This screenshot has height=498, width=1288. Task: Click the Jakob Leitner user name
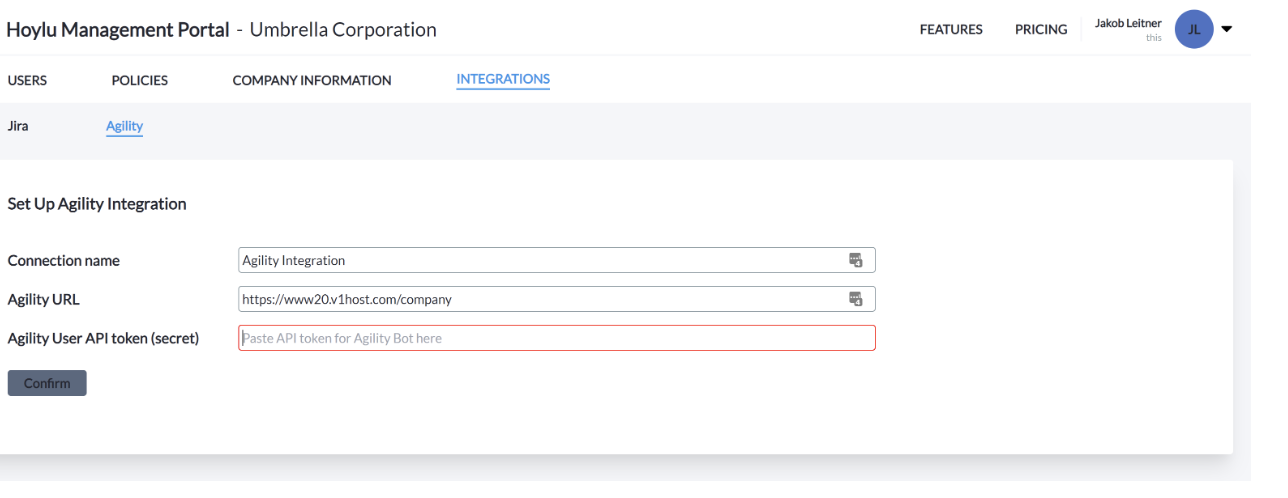pyautogui.click(x=1128, y=23)
